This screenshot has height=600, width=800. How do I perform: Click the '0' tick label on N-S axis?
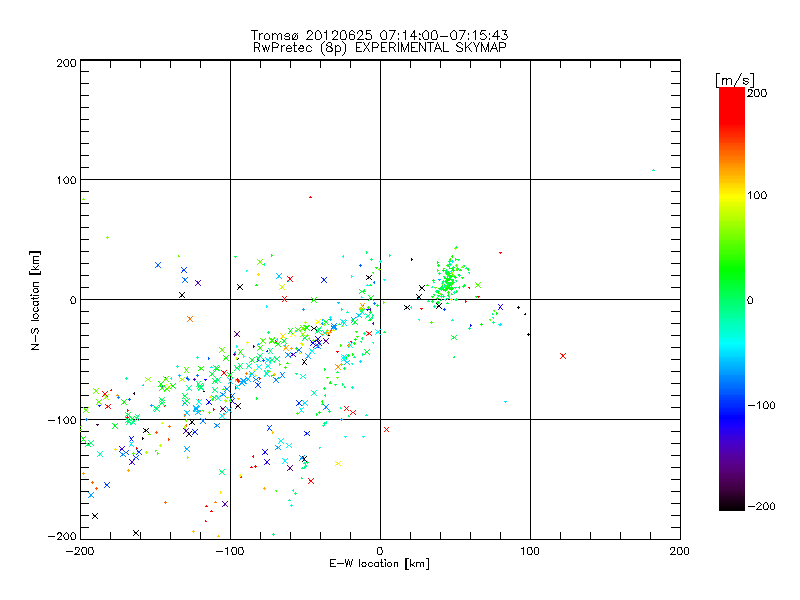pyautogui.click(x=73, y=300)
